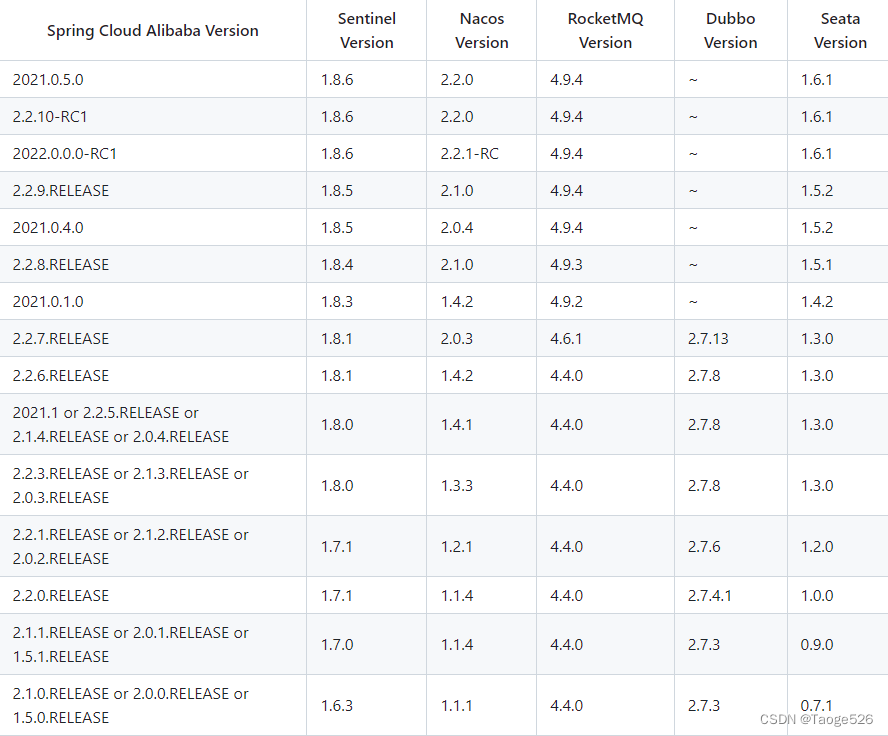Select the 2021.0.5.0 version row label
This screenshot has width=888, height=736.
pos(48,80)
